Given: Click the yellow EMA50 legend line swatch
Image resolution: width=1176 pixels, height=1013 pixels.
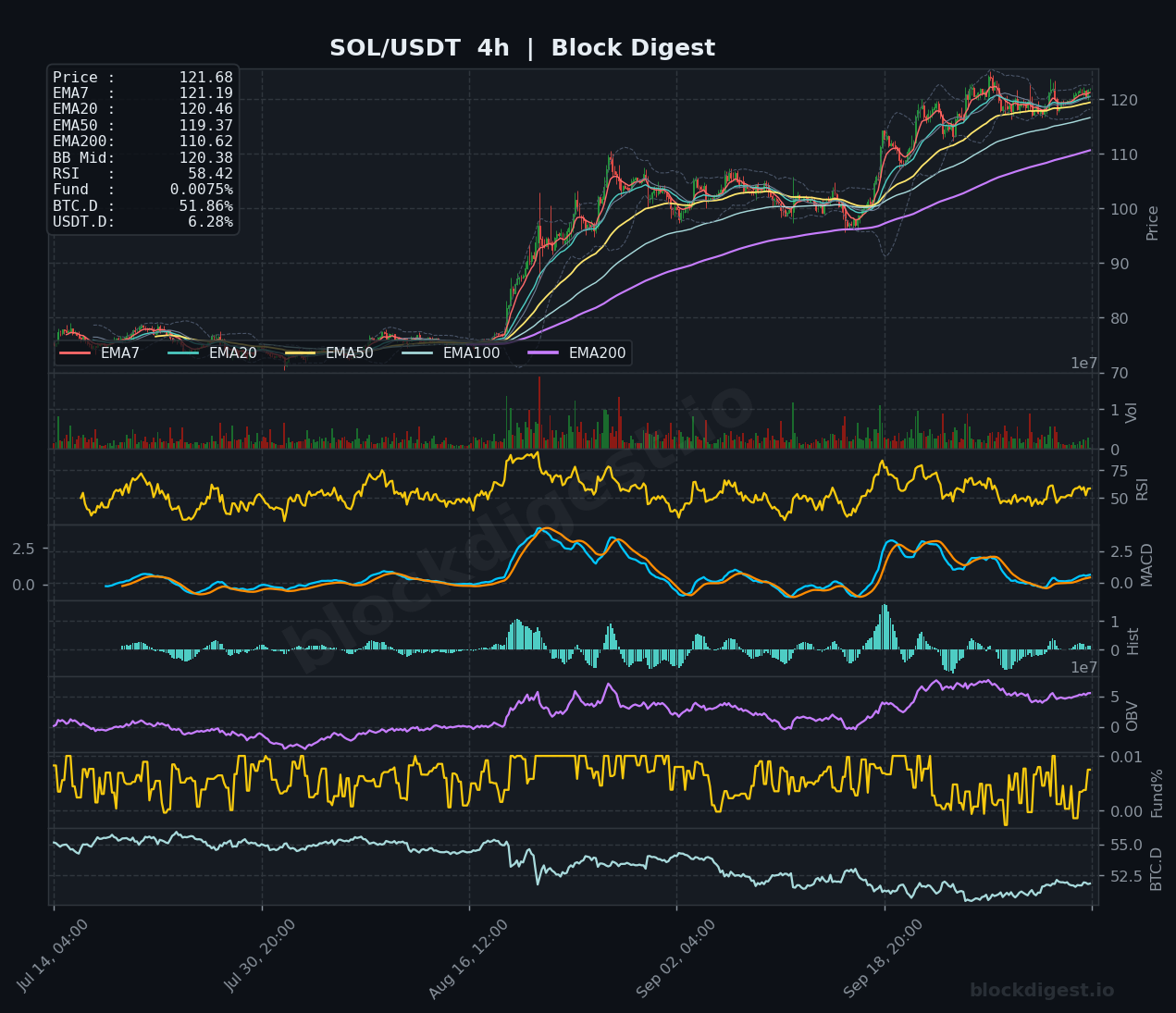Looking at the screenshot, I should (300, 352).
